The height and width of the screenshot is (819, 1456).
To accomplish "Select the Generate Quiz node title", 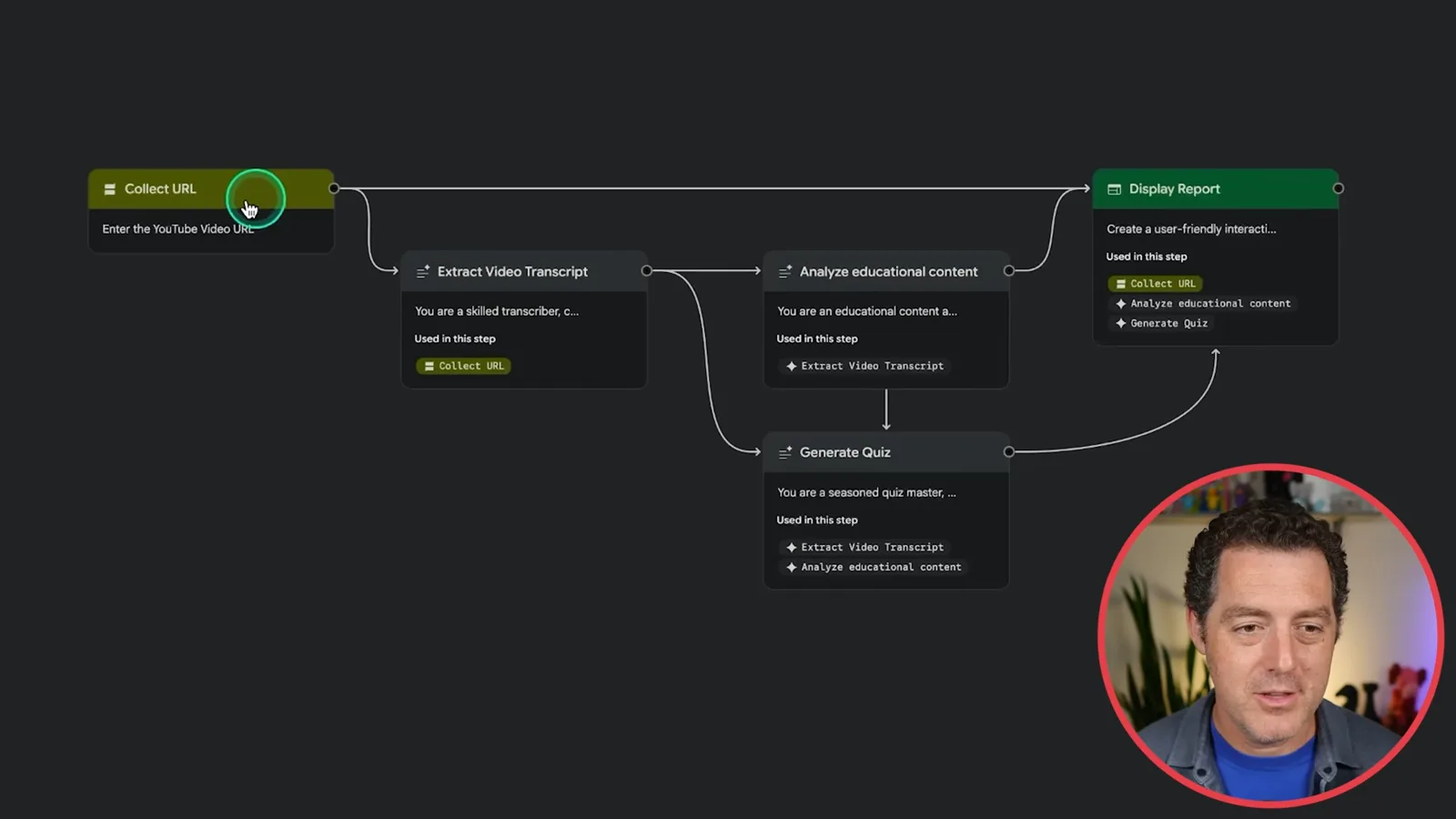I will (844, 452).
